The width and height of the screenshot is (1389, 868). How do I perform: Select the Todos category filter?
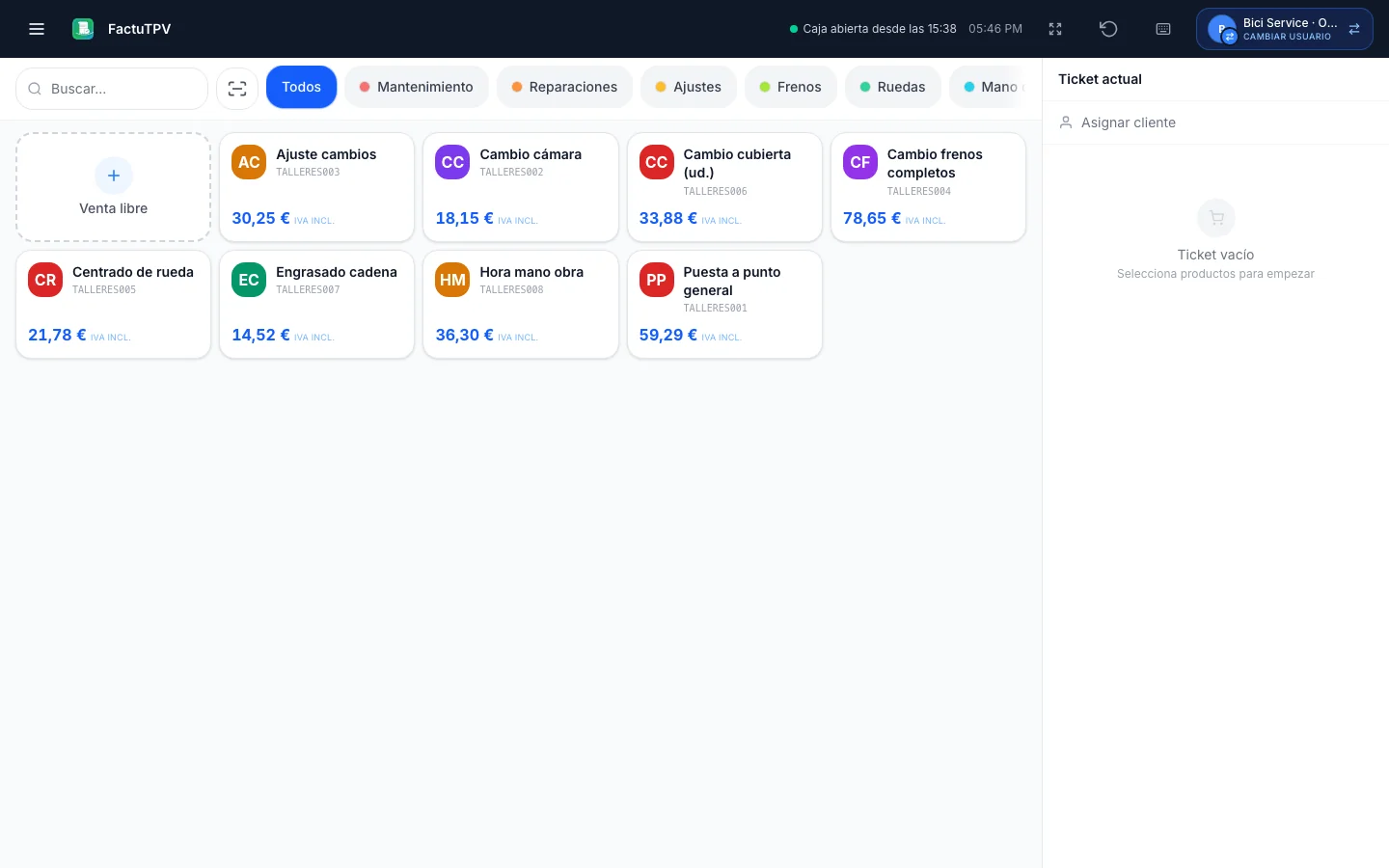(x=301, y=87)
